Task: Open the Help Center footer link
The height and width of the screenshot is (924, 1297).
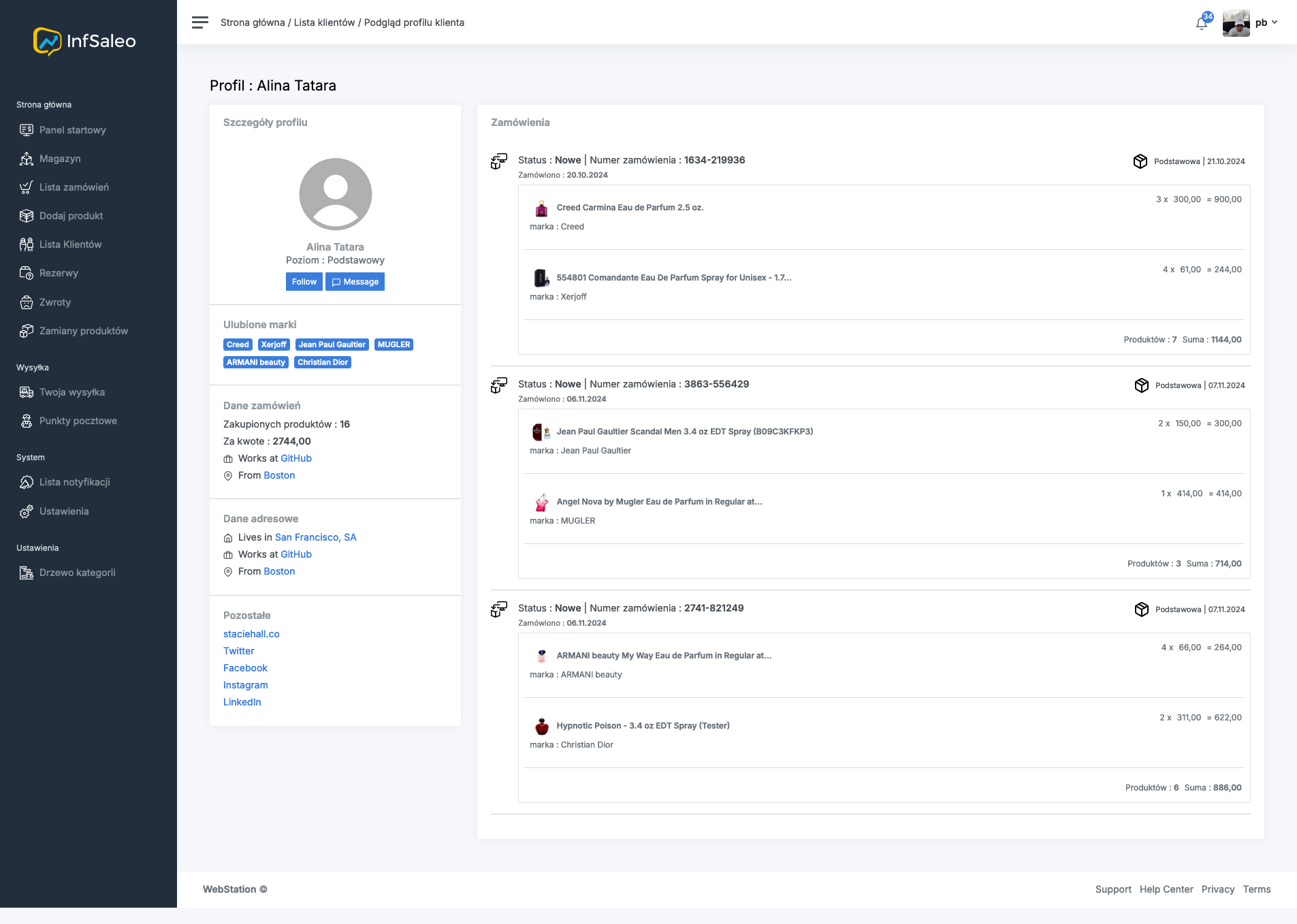Action: click(x=1166, y=889)
